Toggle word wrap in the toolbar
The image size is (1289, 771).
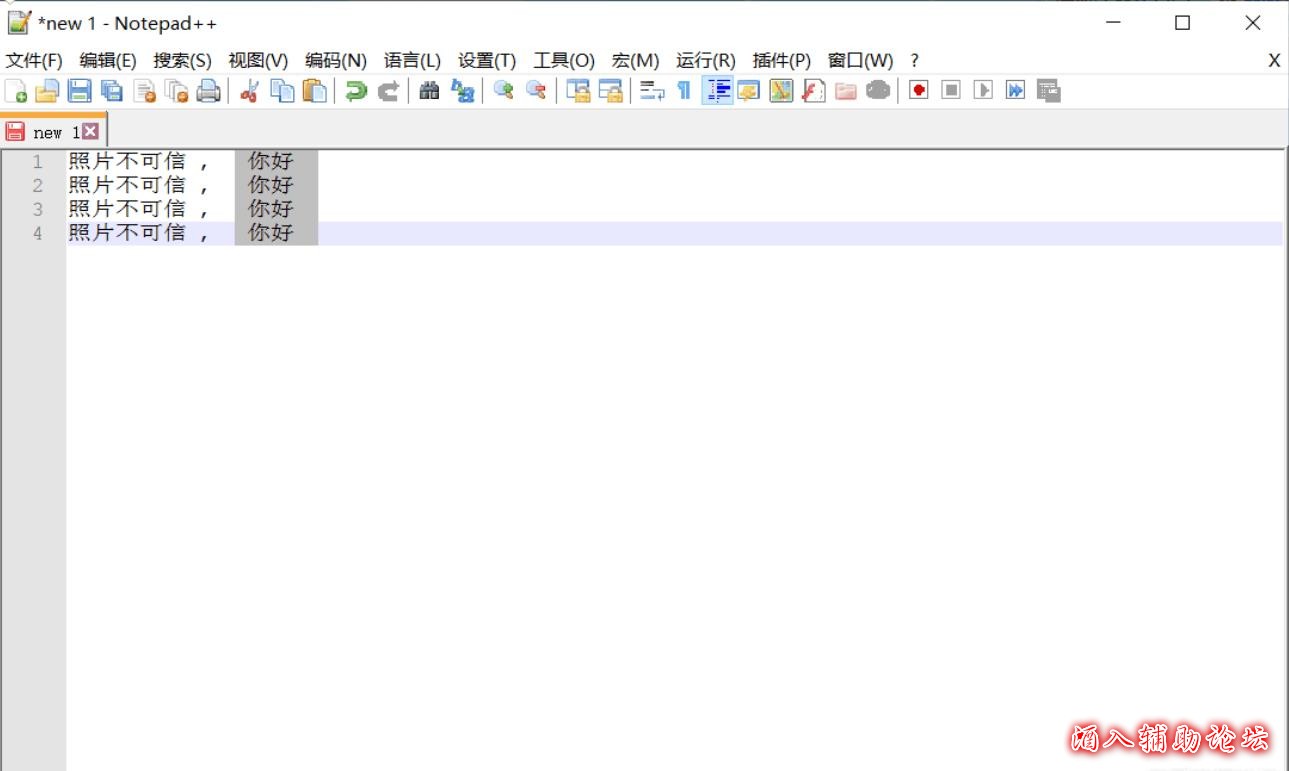coord(652,91)
